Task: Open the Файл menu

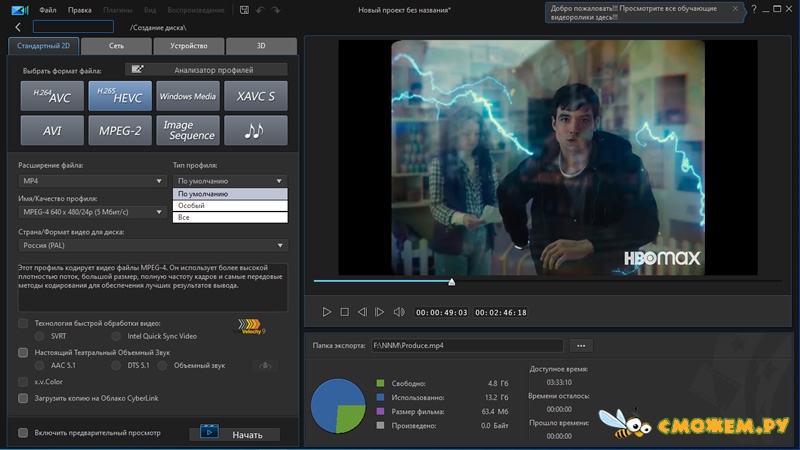Action: click(47, 10)
